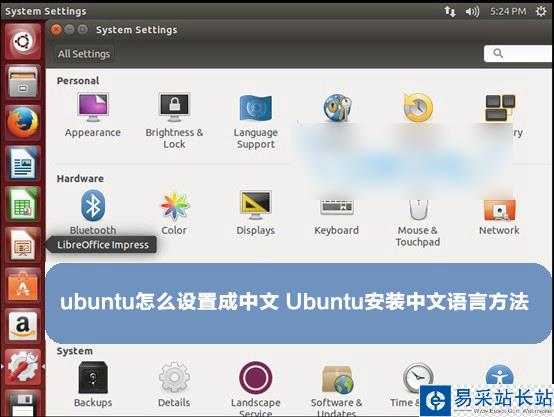Open Ubuntu Software Center in launcher

coord(23,285)
